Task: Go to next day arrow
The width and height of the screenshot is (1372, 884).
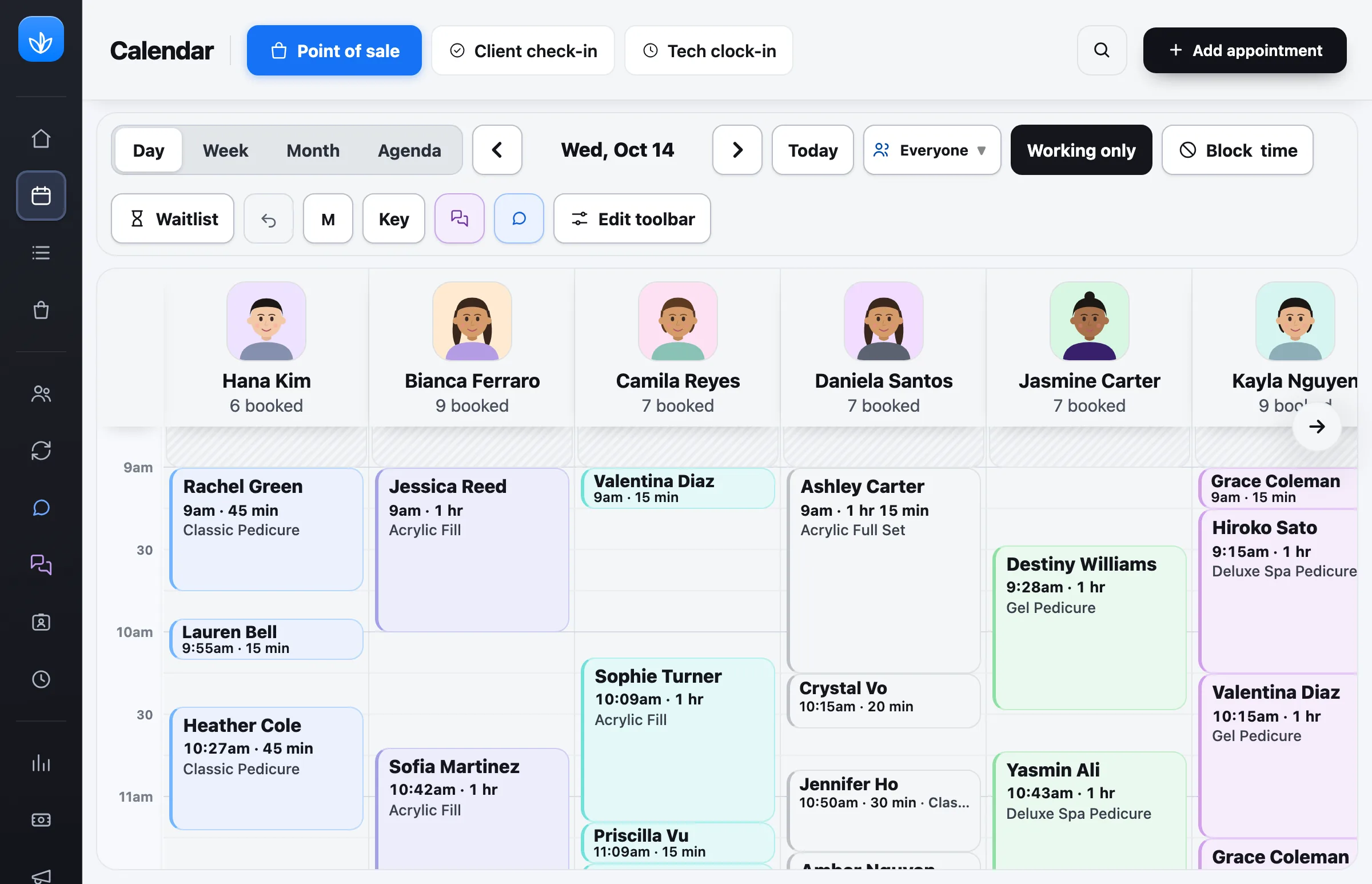Action: (737, 150)
